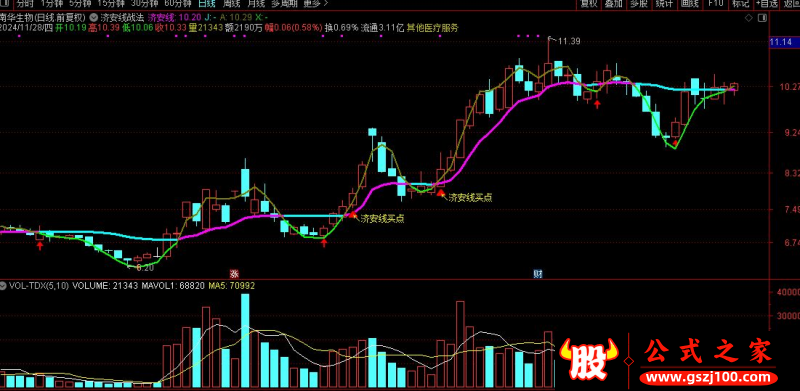Viewport: 800px width, 391px height.
Task: Click the 6.20 low price marker
Action: [x=145, y=267]
